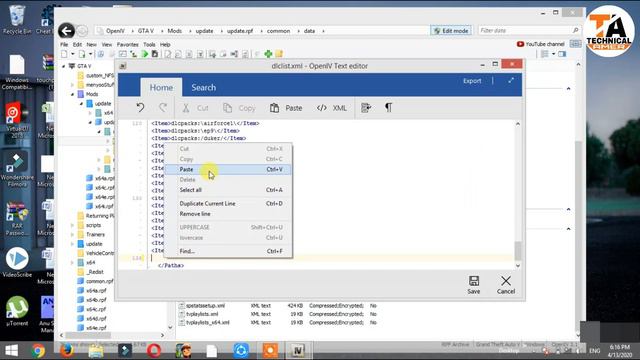640x360 pixels.
Task: Open the Wondershare Filmora desktop icon
Action: pos(17,169)
